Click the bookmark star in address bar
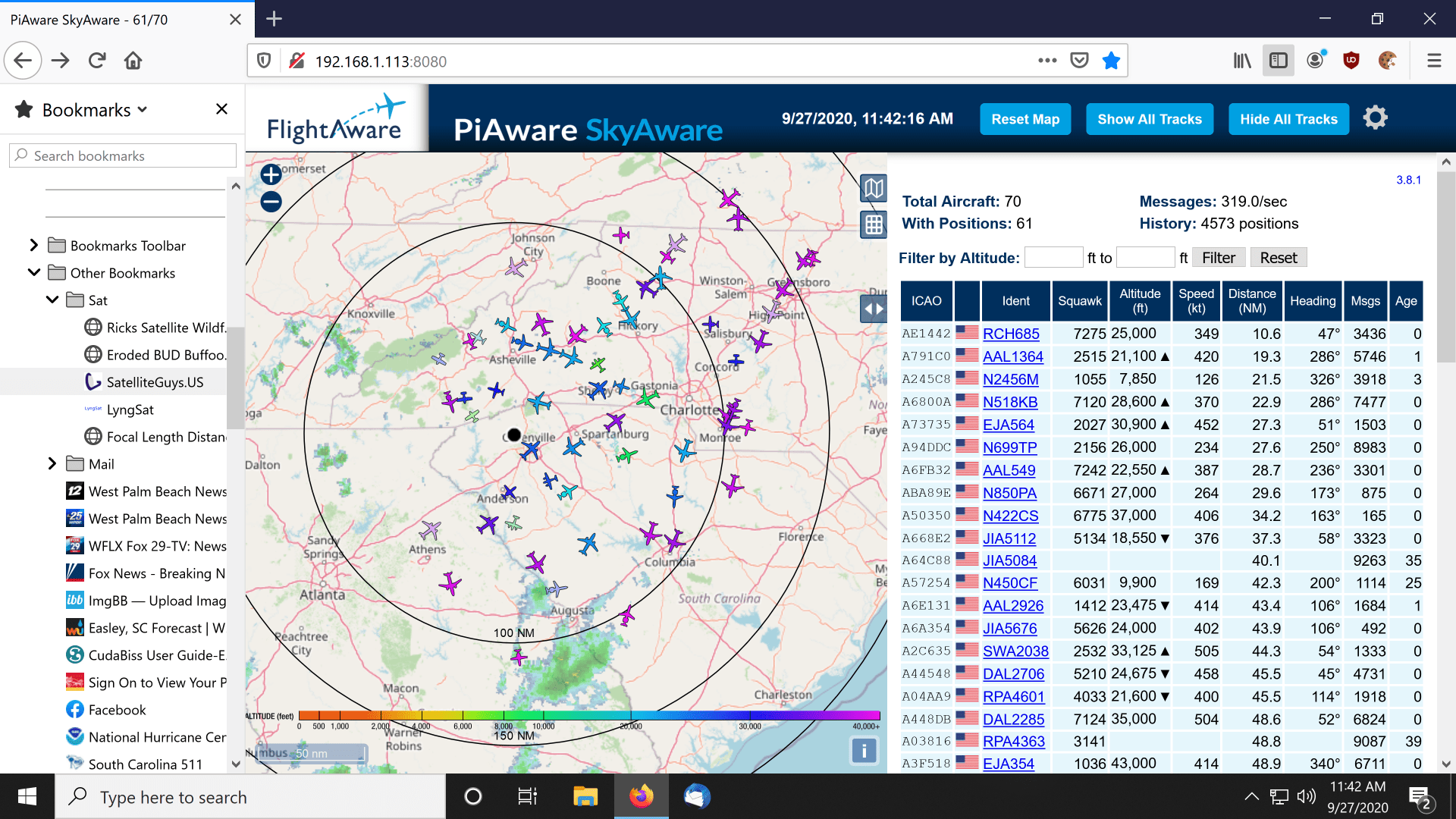 pos(1111,61)
